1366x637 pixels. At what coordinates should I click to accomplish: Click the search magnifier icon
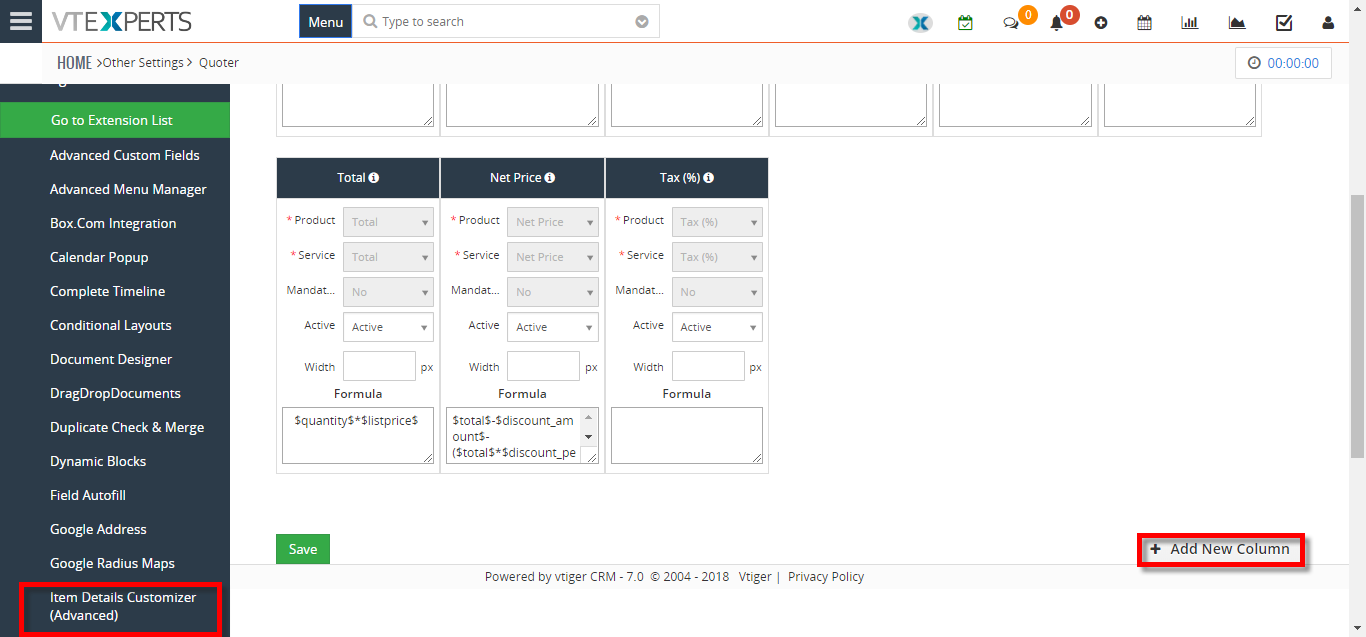(x=370, y=22)
